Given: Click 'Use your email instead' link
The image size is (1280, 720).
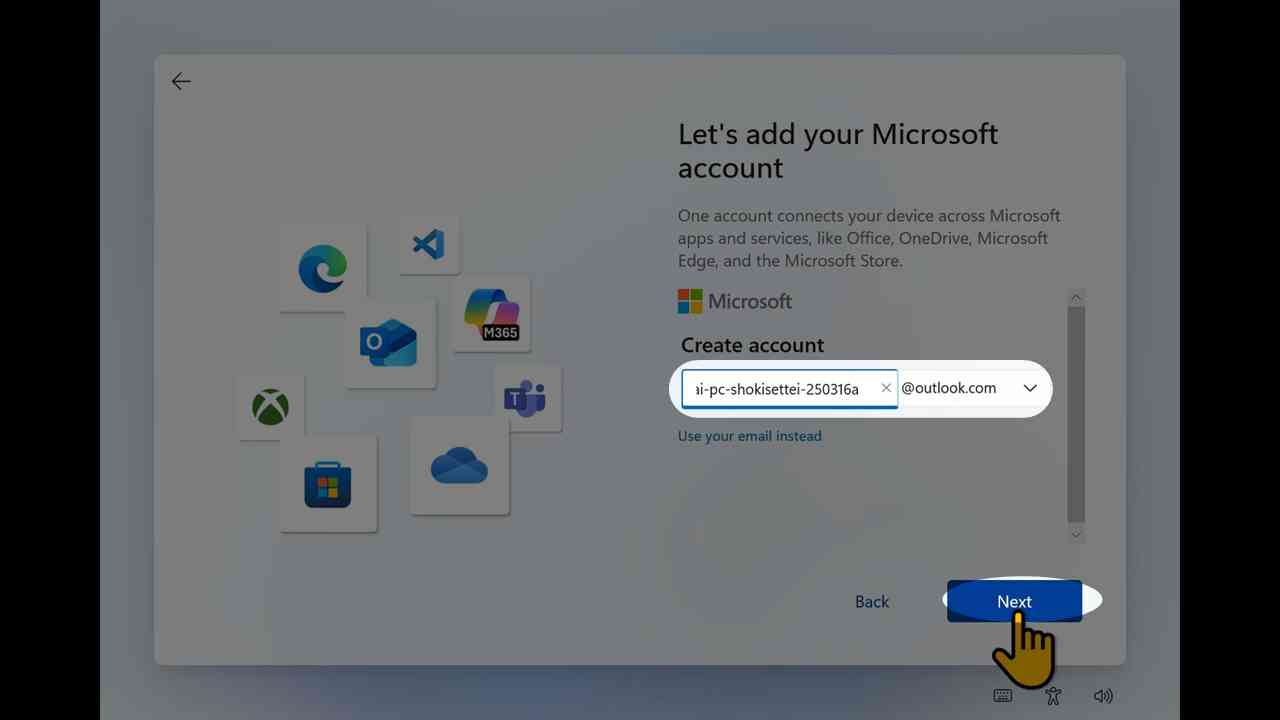Looking at the screenshot, I should click(750, 436).
